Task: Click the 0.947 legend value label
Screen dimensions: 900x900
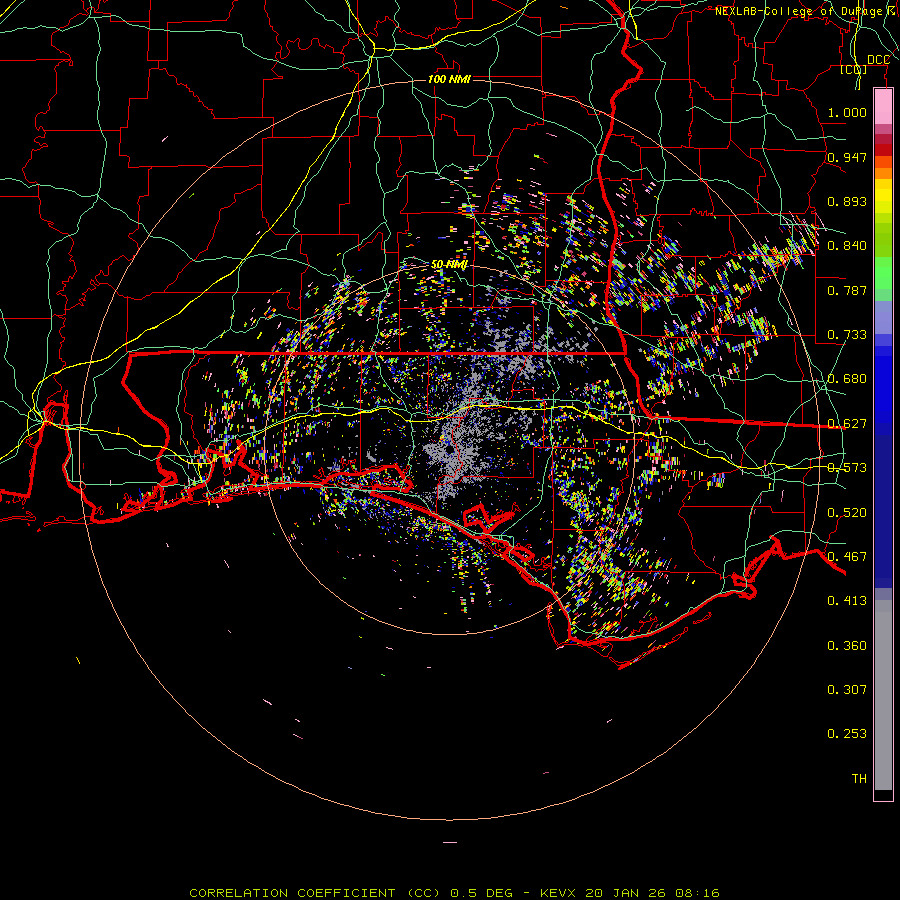Action: pos(846,157)
